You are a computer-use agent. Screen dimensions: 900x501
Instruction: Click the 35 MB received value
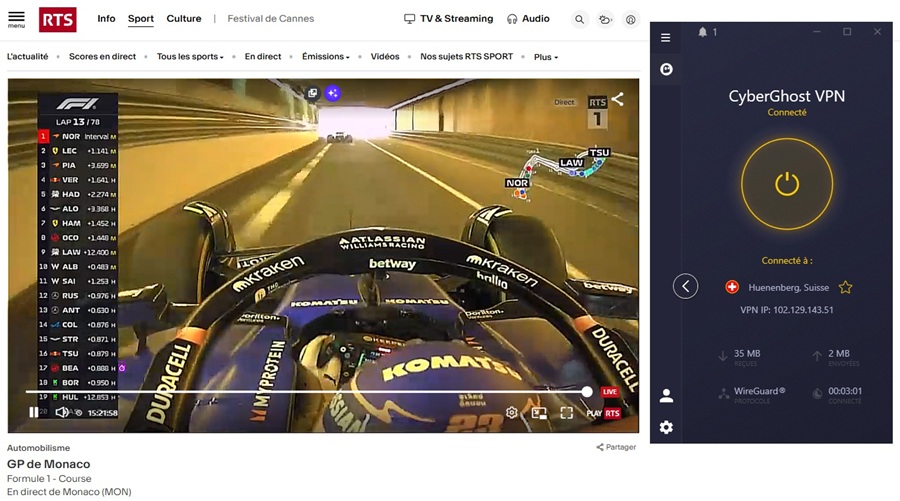tap(747, 354)
